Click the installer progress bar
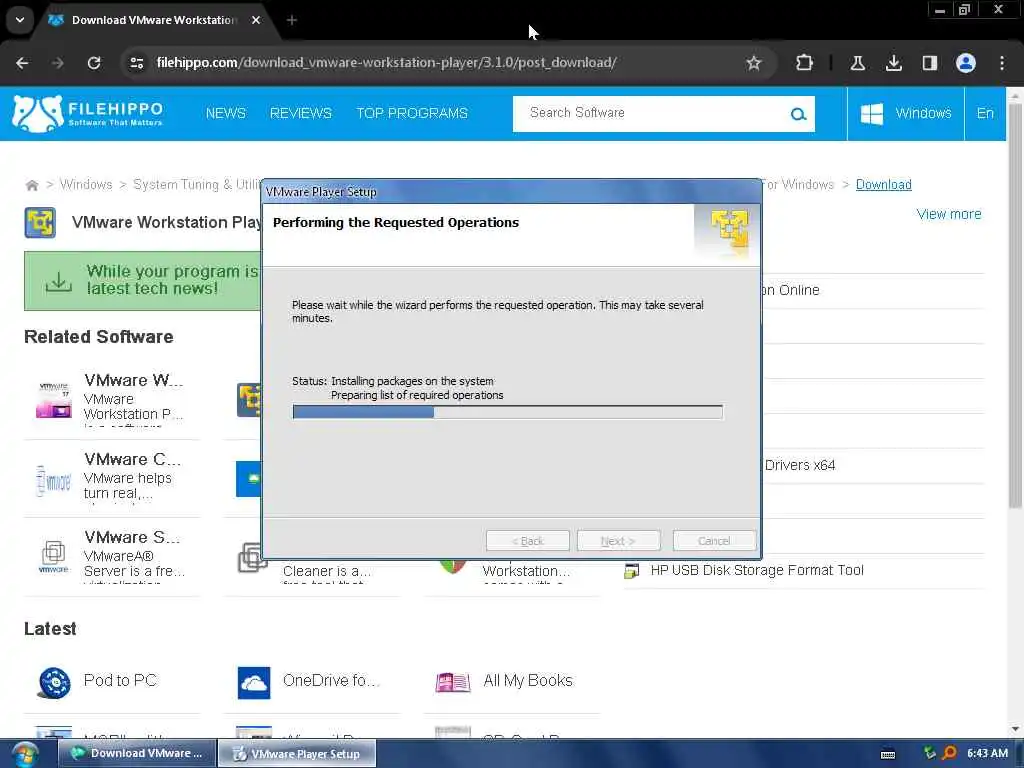 pyautogui.click(x=507, y=412)
